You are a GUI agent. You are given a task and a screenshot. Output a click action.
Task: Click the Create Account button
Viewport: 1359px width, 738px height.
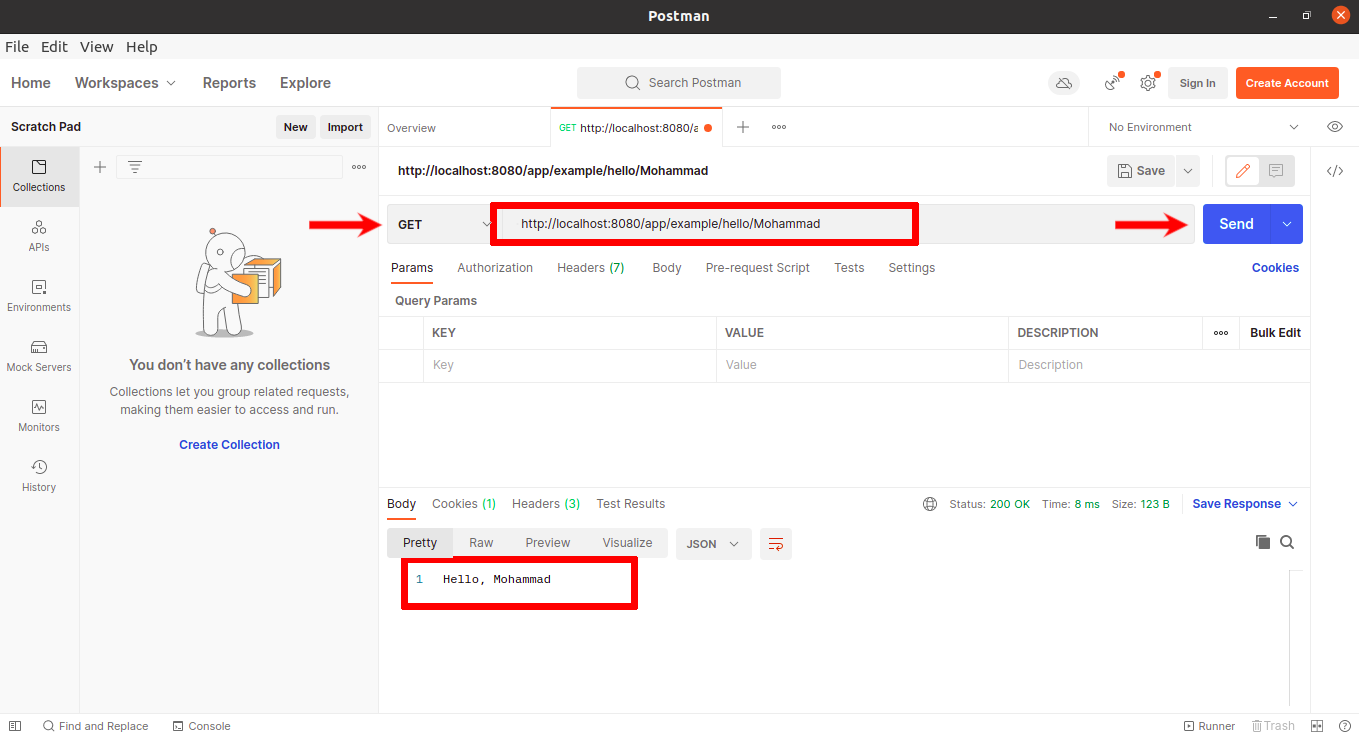(x=1287, y=83)
